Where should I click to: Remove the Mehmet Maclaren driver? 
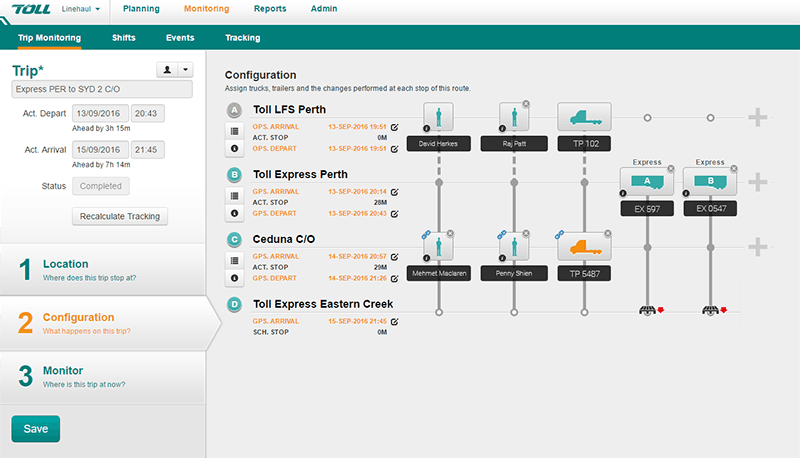pyautogui.click(x=451, y=233)
